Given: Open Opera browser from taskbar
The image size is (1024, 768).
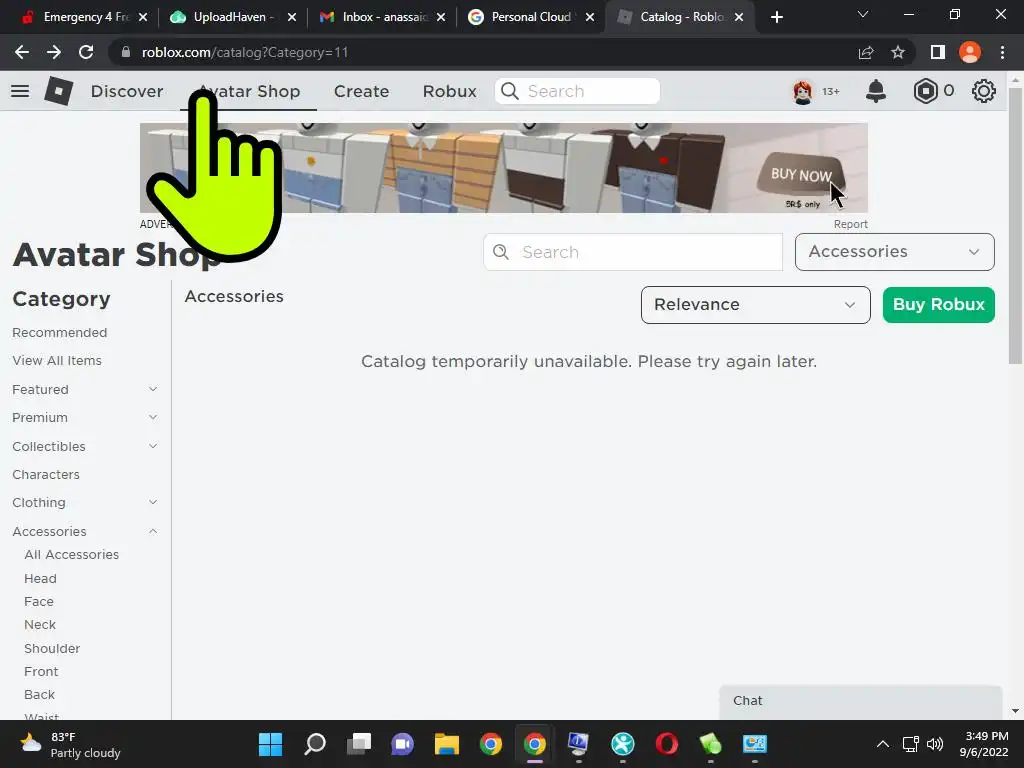Looking at the screenshot, I should tap(666, 744).
